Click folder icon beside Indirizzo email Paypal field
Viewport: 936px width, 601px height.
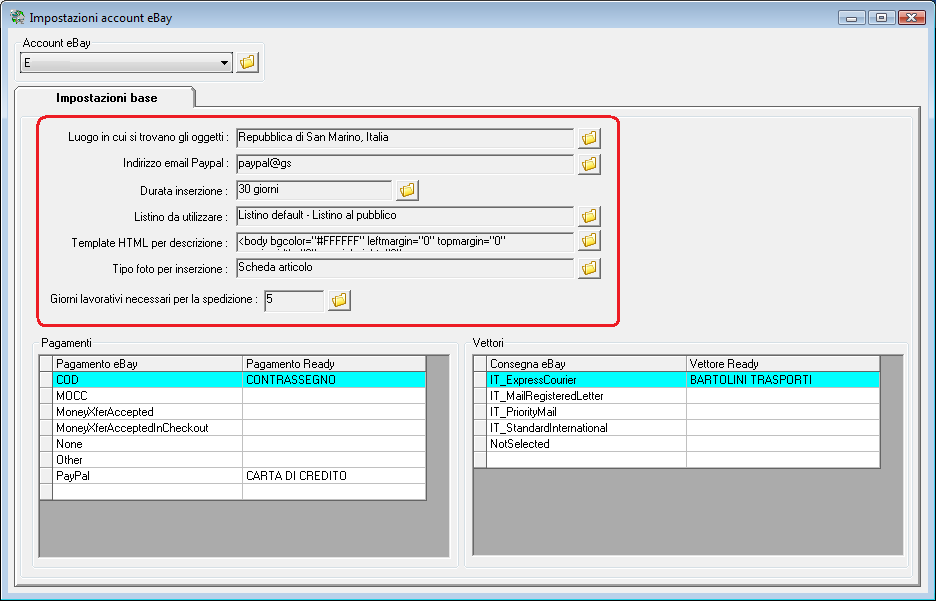click(589, 164)
